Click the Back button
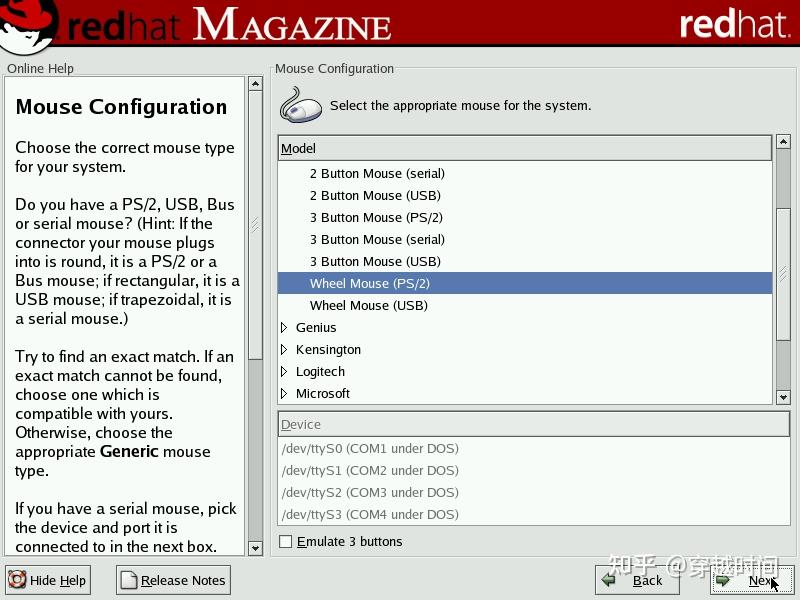Image resolution: width=800 pixels, height=600 pixels. pyautogui.click(x=637, y=581)
